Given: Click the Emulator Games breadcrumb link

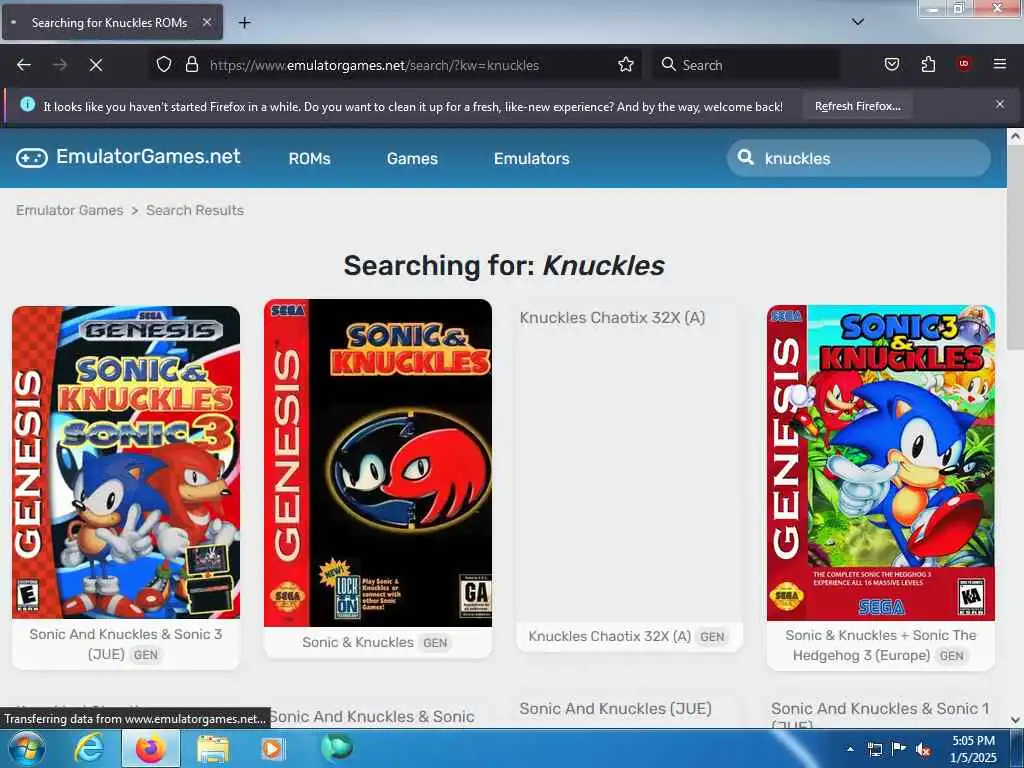Looking at the screenshot, I should pos(70,210).
